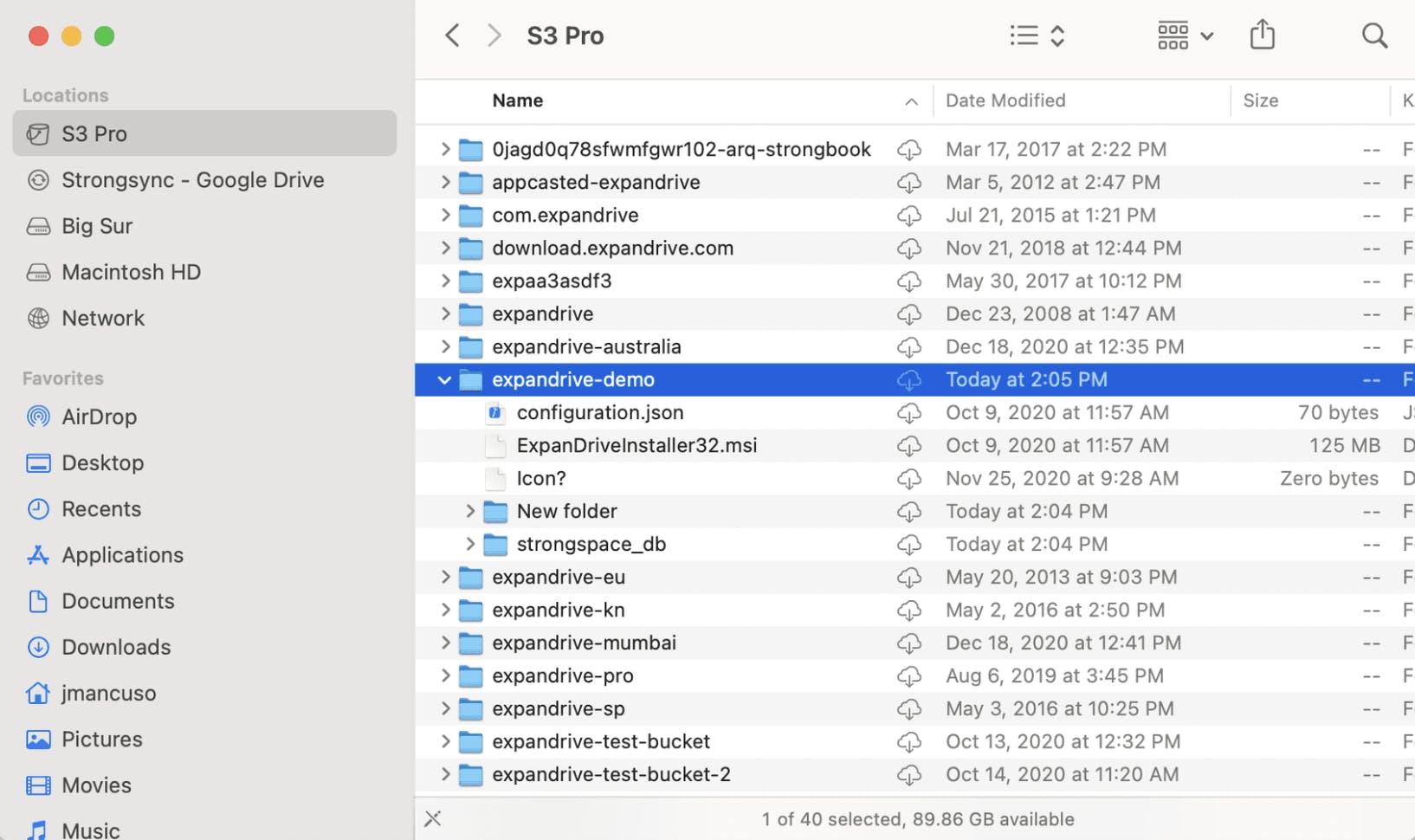The image size is (1415, 840).
Task: Sort by the Date Modified column
Action: coord(1005,100)
